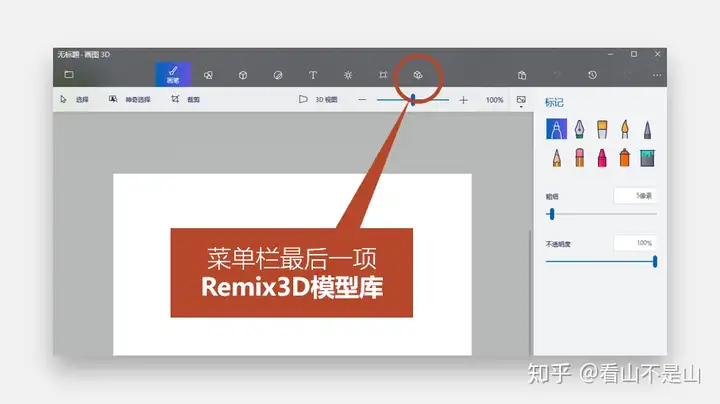
Task: Select the Marker brush
Action: (x=557, y=129)
